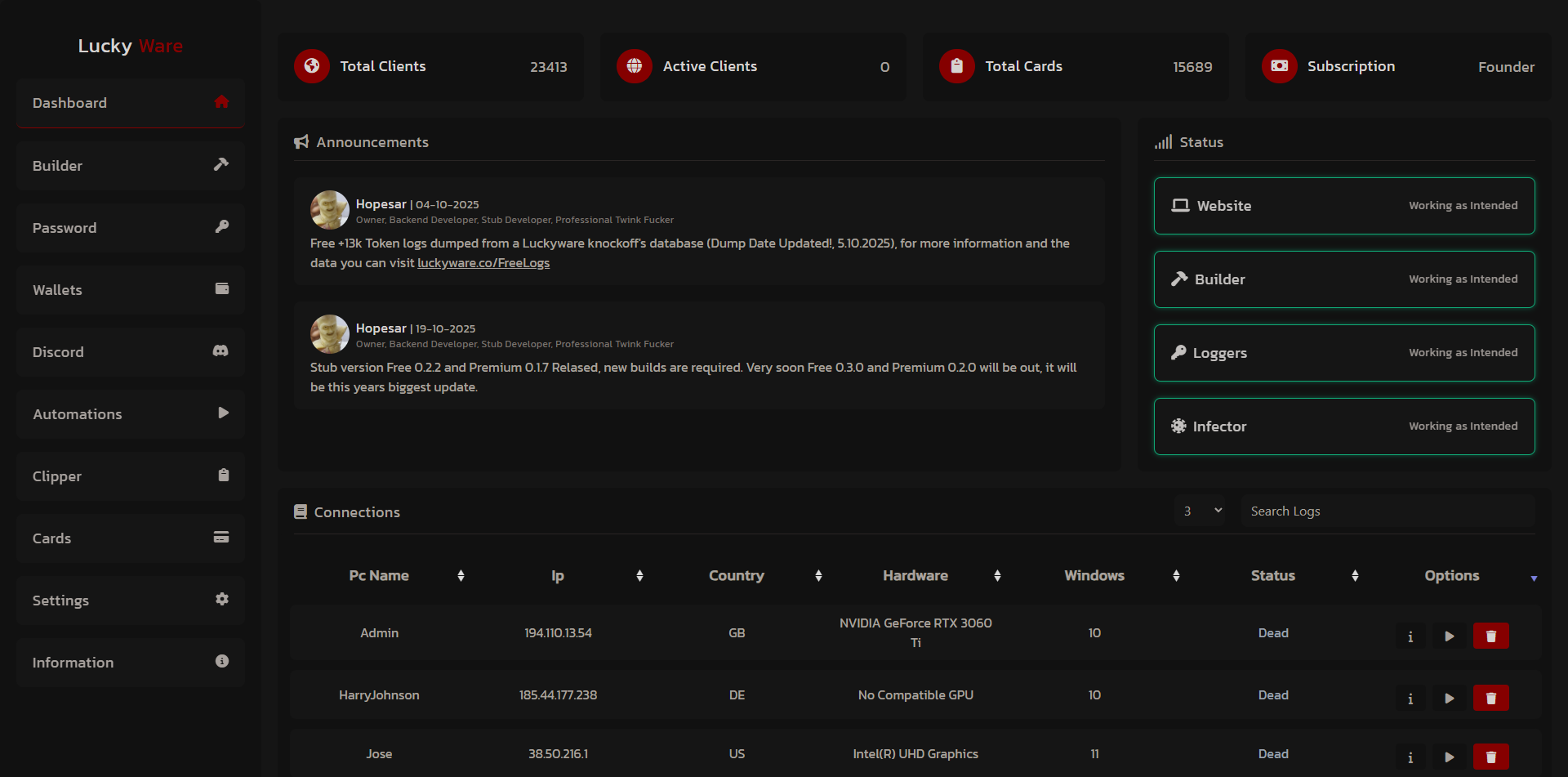Click the country cell GB
Viewport: 1568px width, 777px height.
(x=737, y=633)
